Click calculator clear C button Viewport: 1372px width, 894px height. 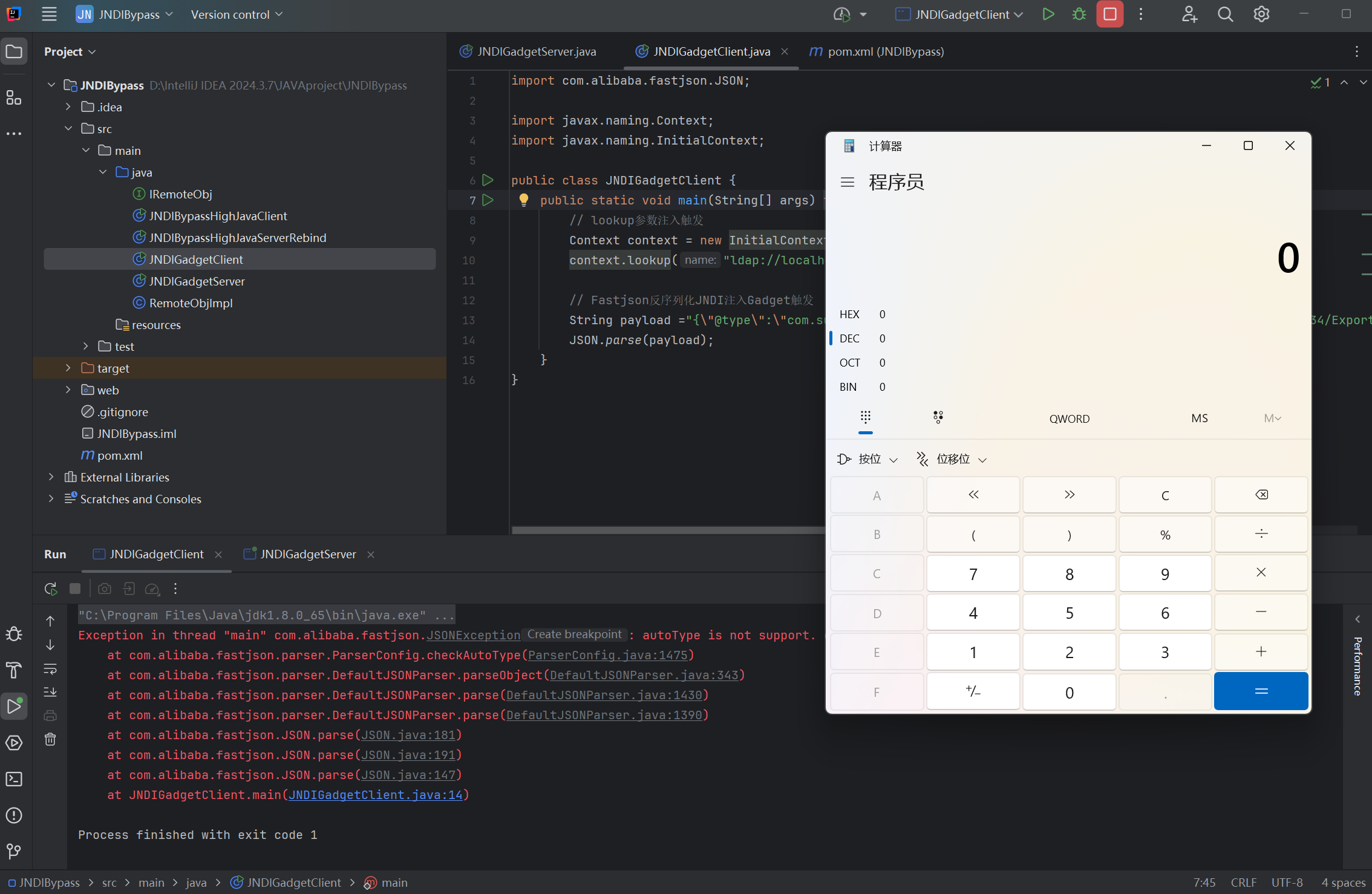pyautogui.click(x=1165, y=495)
